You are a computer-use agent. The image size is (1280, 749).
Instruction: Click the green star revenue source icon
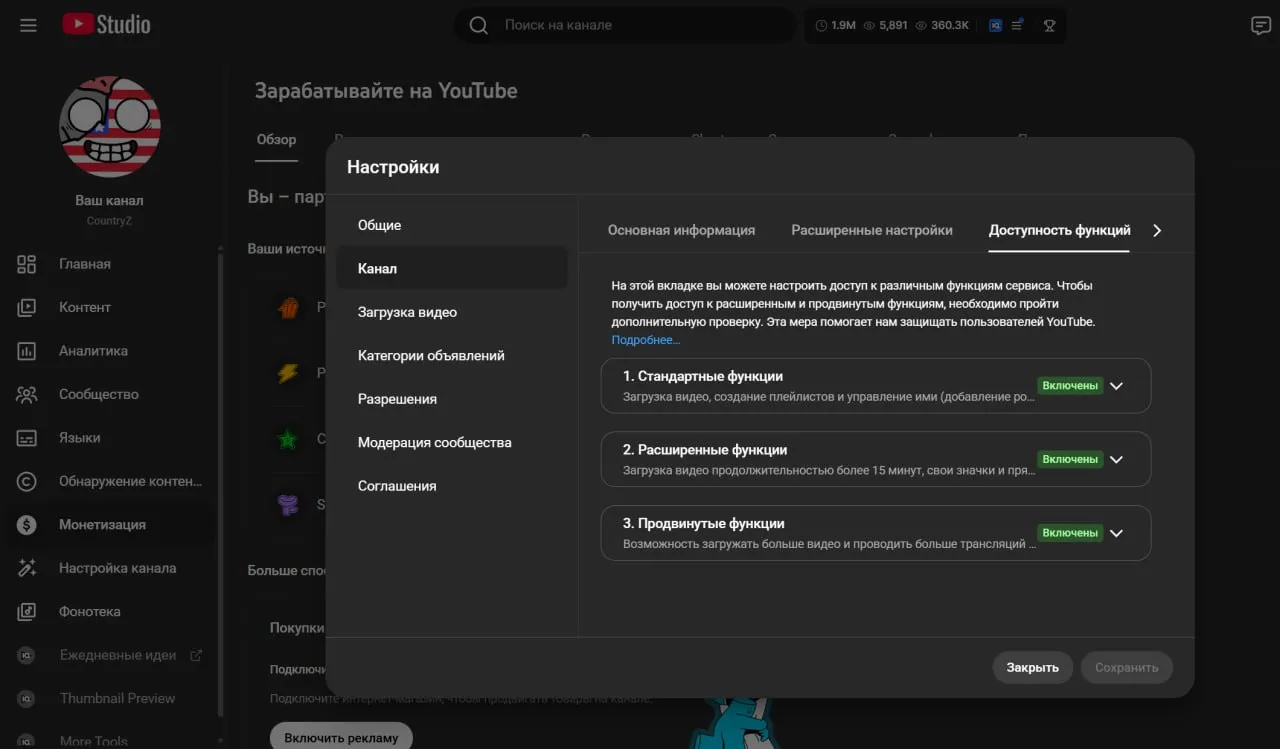coord(288,439)
